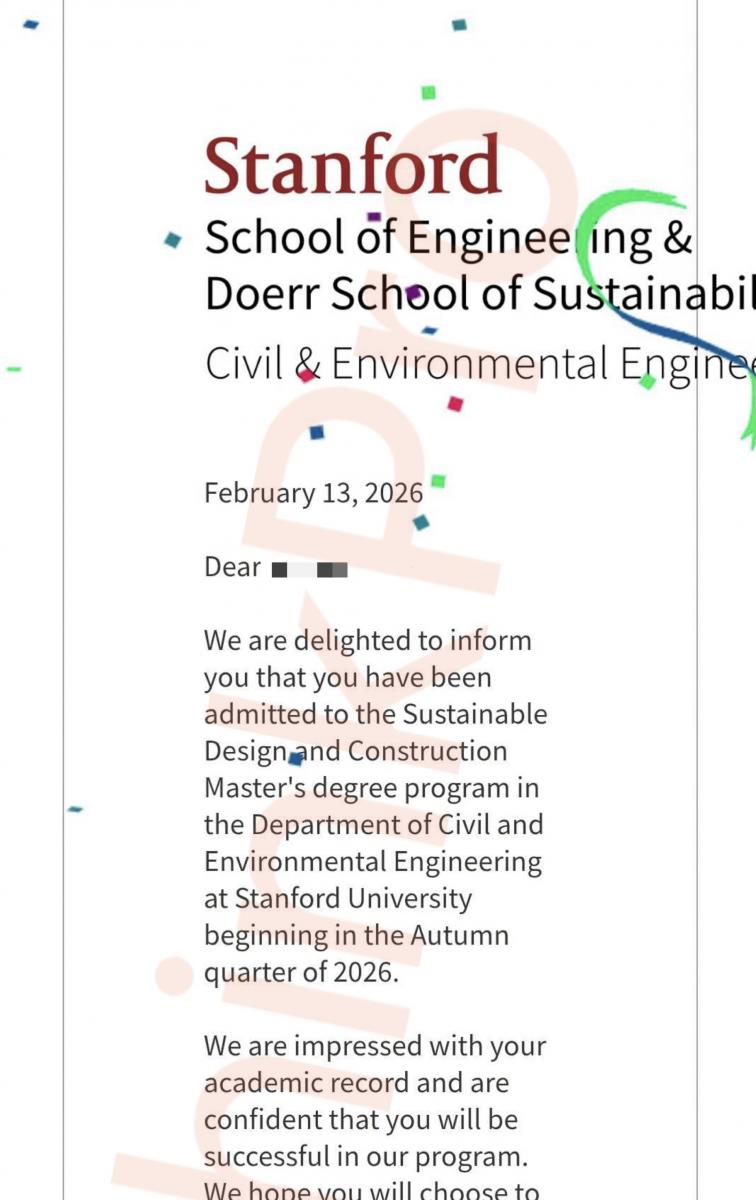The width and height of the screenshot is (756, 1200).
Task: Click the text "quarter of 2026."
Action: pos(301,972)
